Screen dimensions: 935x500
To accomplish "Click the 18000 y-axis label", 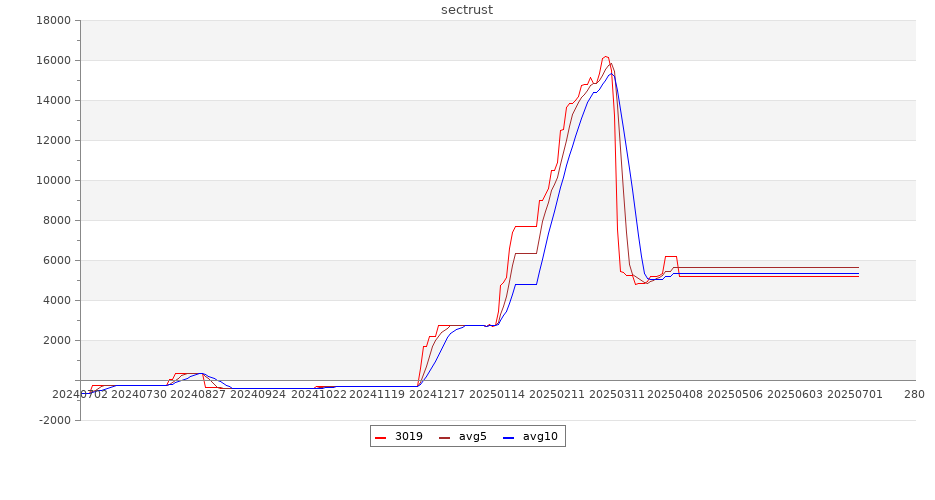I will click(53, 21).
